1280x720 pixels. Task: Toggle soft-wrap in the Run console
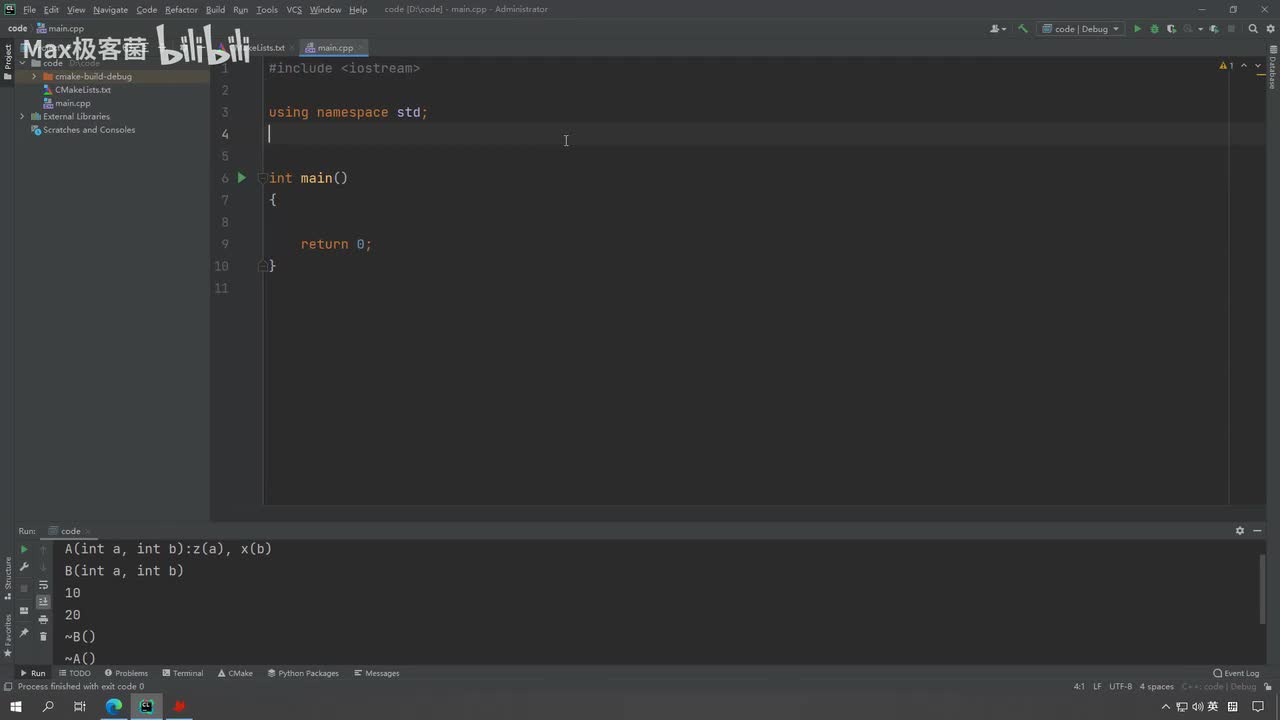coord(43,585)
